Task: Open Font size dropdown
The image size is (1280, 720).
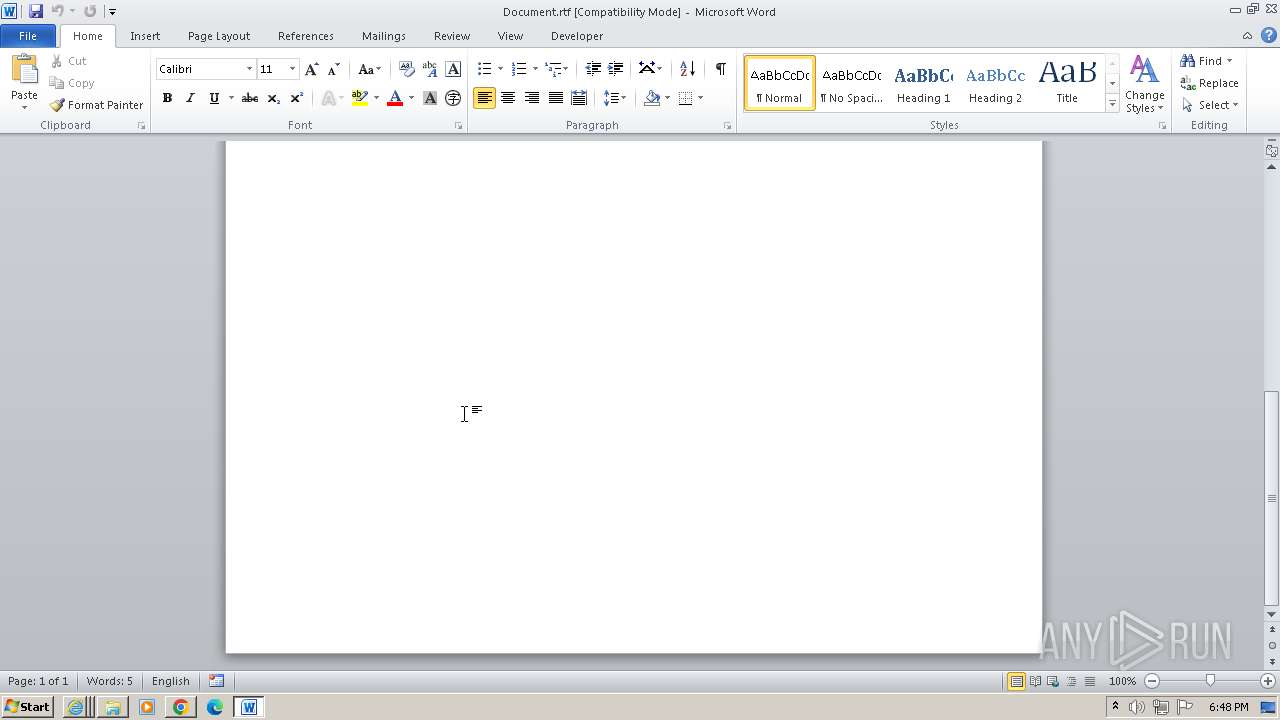Action: coord(292,69)
